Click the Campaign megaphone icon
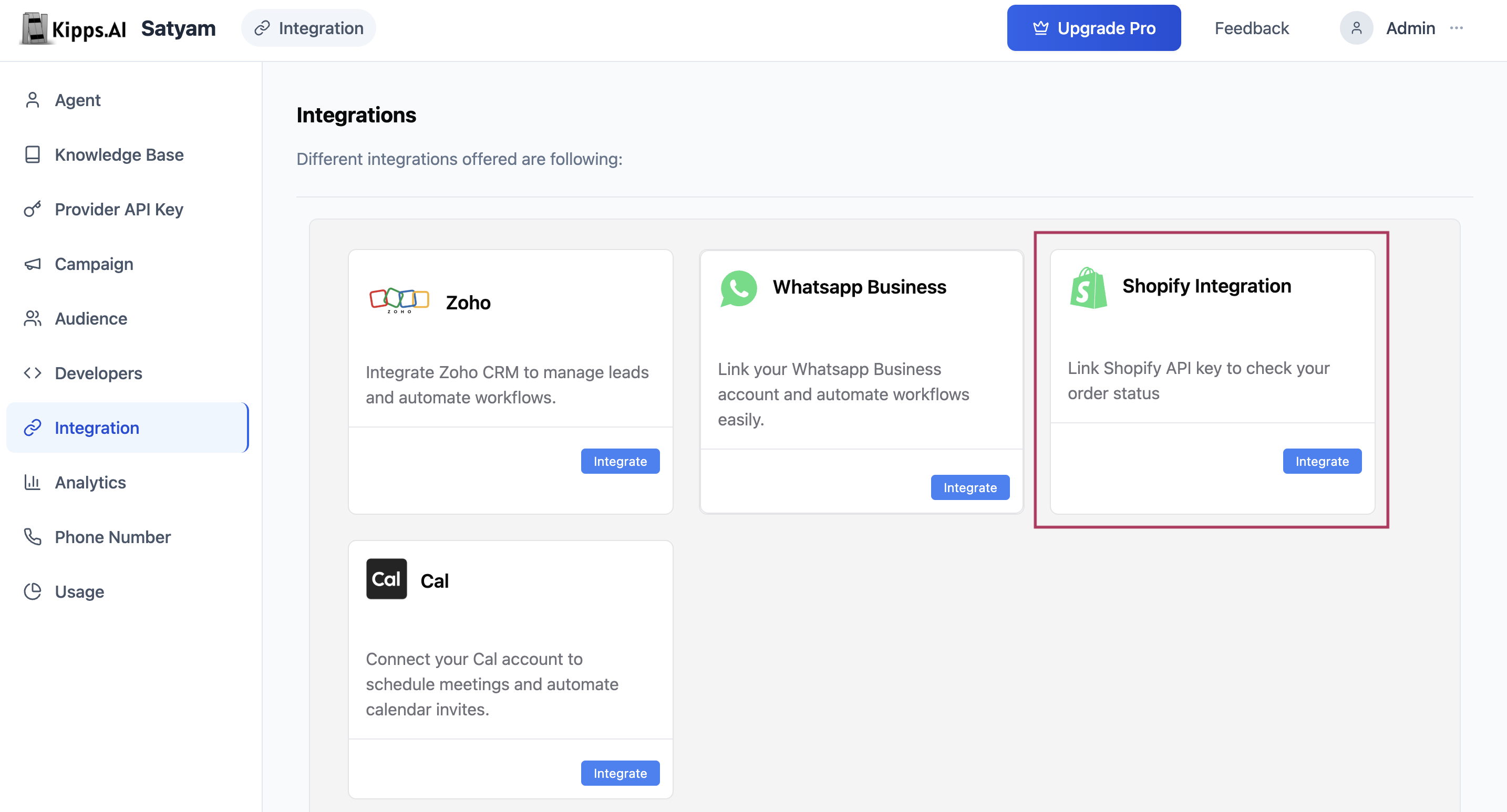This screenshot has height=812, width=1507. coord(33,264)
